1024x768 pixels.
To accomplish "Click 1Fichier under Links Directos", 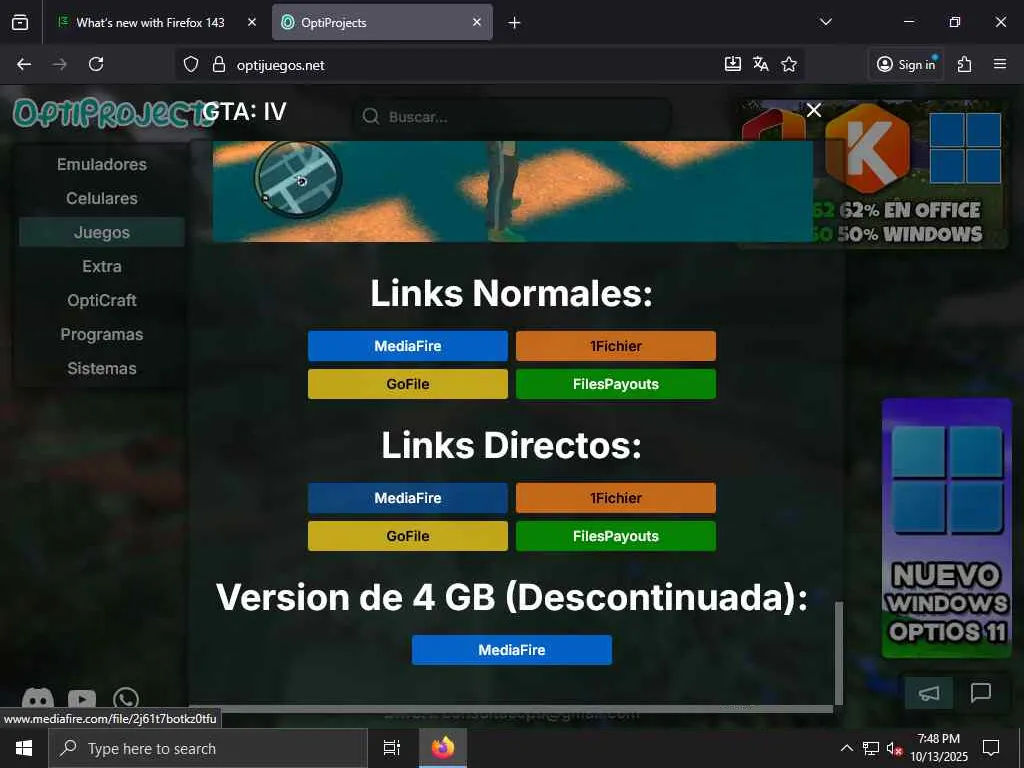I will tap(616, 498).
